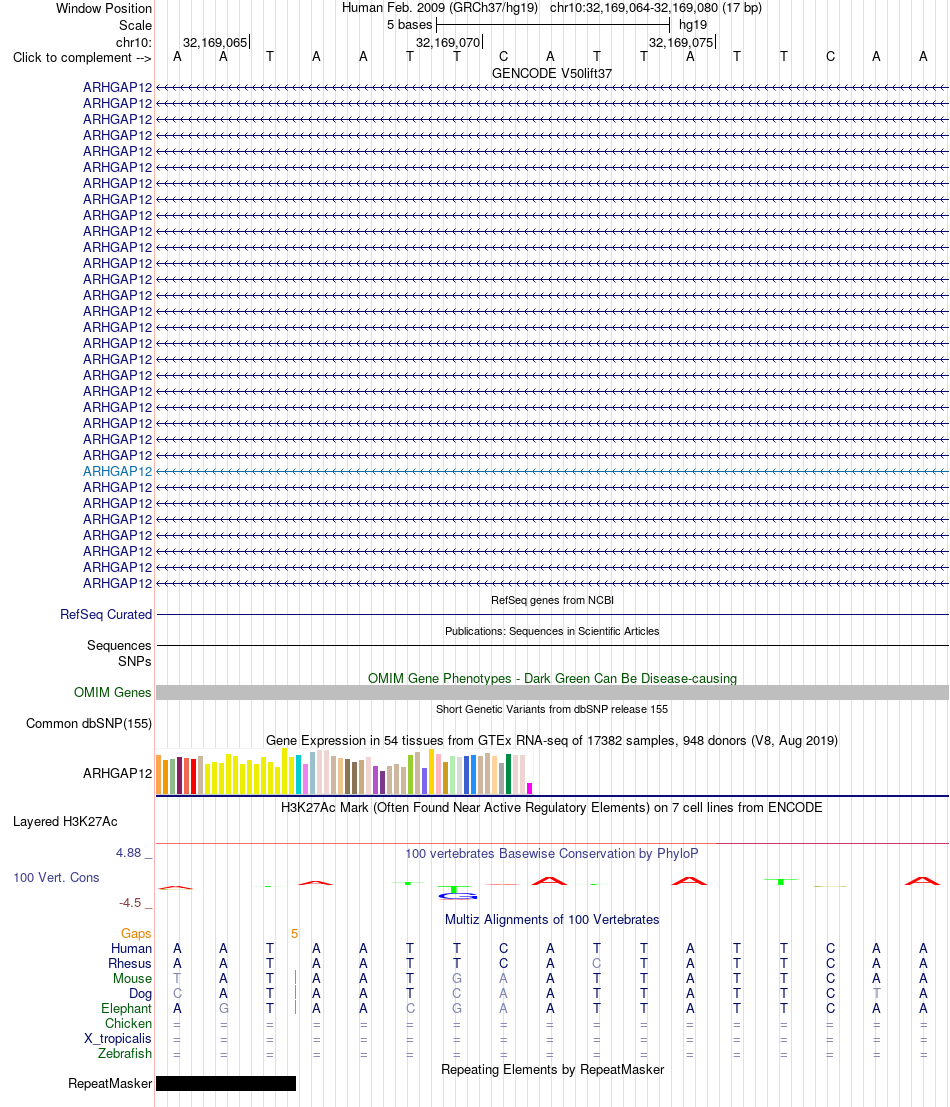Click the RepeatMasker track label
Viewport: 950px width, 1107px height.
pyautogui.click(x=110, y=1084)
